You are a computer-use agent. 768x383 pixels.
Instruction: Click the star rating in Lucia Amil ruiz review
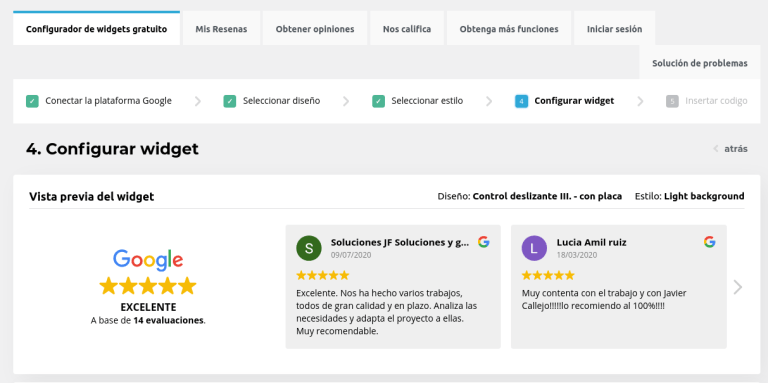548,275
